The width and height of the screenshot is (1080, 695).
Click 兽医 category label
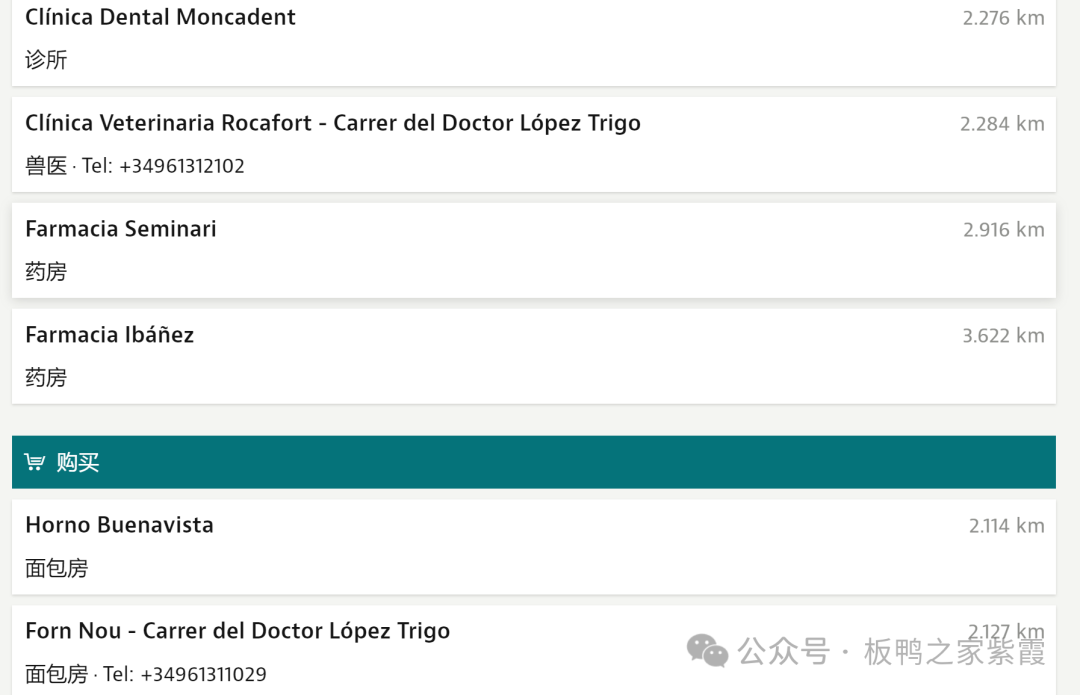(46, 166)
